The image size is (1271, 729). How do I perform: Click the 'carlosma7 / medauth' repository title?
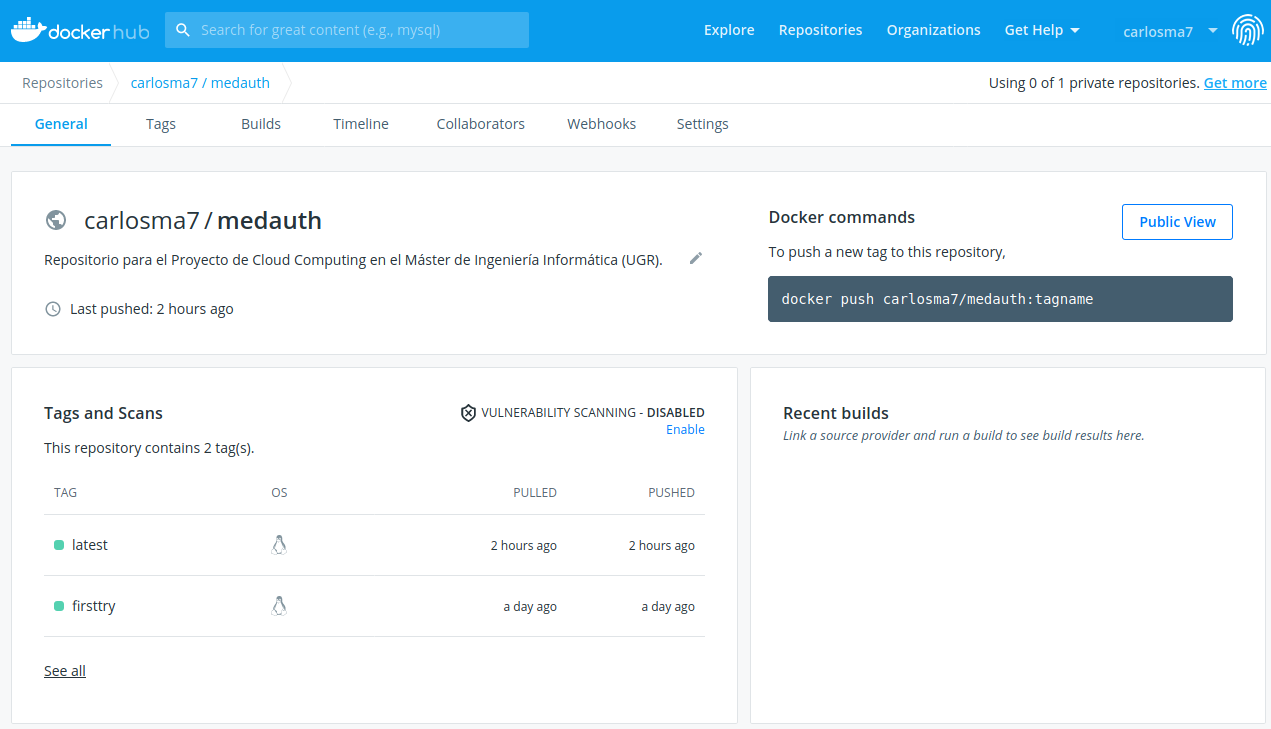coord(203,220)
